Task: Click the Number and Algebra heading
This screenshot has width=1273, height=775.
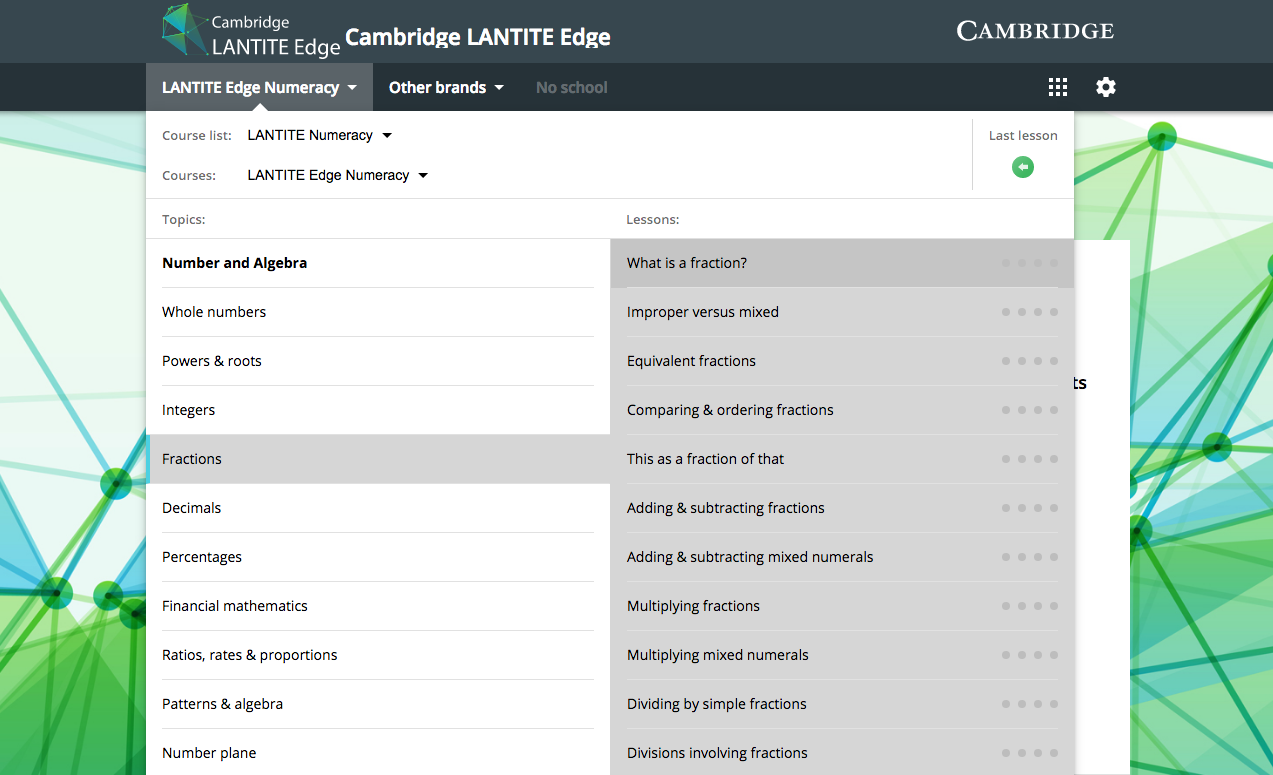Action: (234, 263)
